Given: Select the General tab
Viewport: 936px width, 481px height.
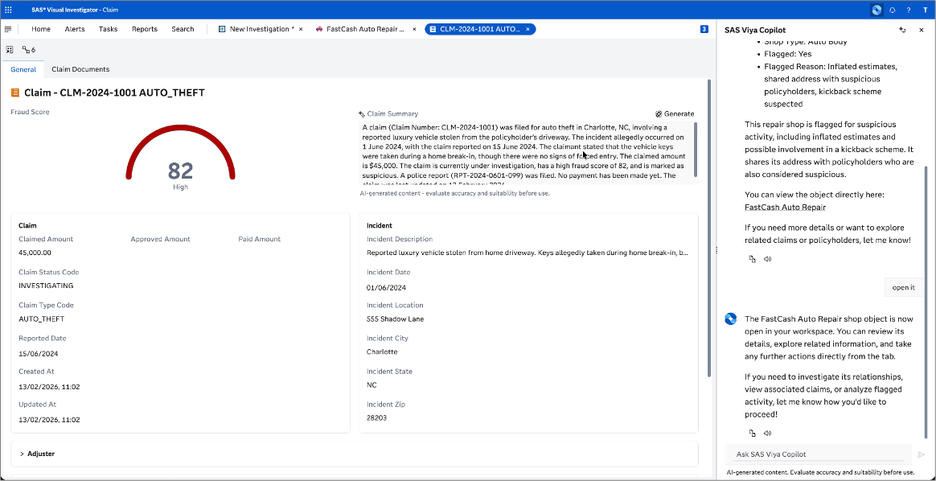Looking at the screenshot, I should [x=23, y=69].
